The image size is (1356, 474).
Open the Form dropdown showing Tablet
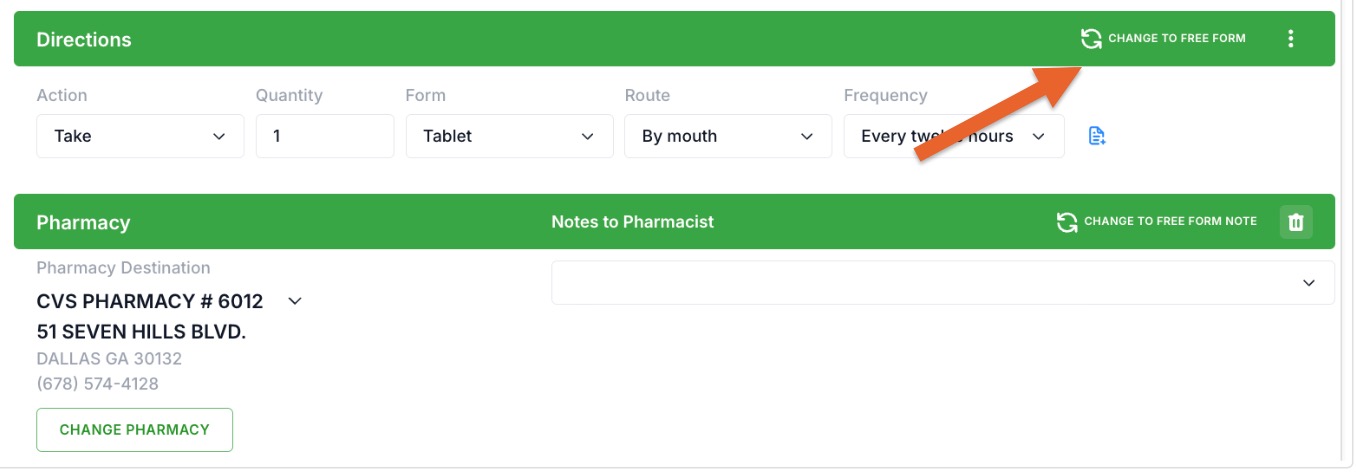point(509,136)
